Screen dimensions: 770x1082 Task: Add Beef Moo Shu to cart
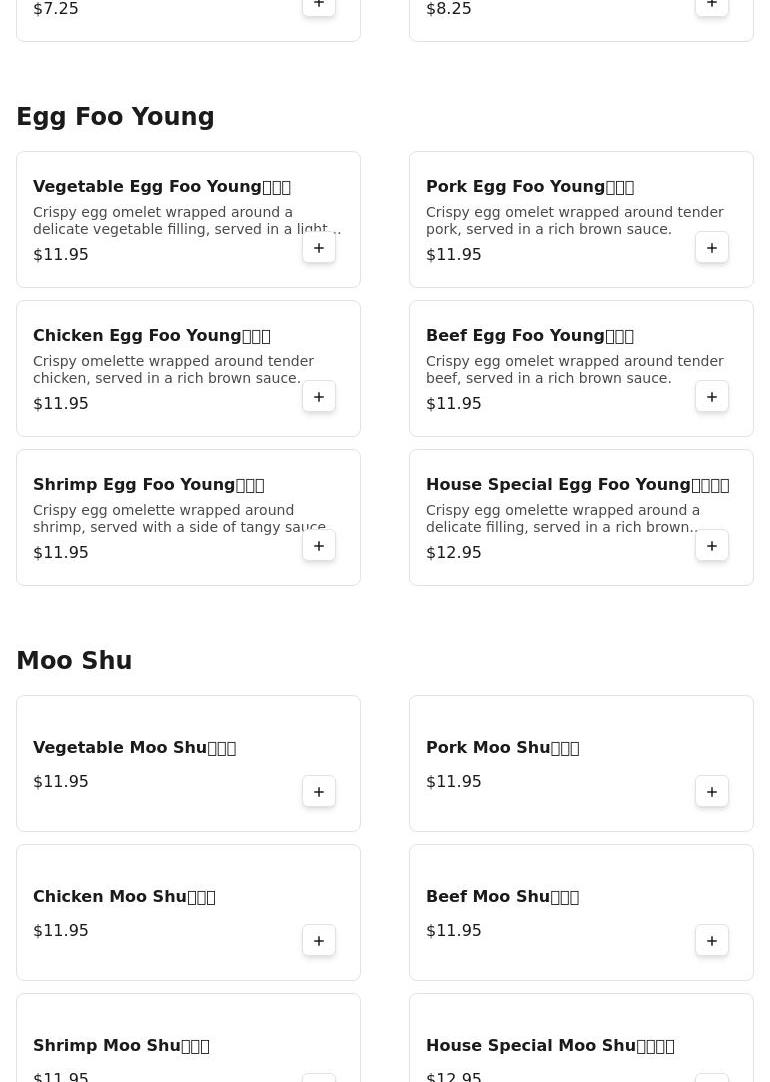pyautogui.click(x=712, y=941)
